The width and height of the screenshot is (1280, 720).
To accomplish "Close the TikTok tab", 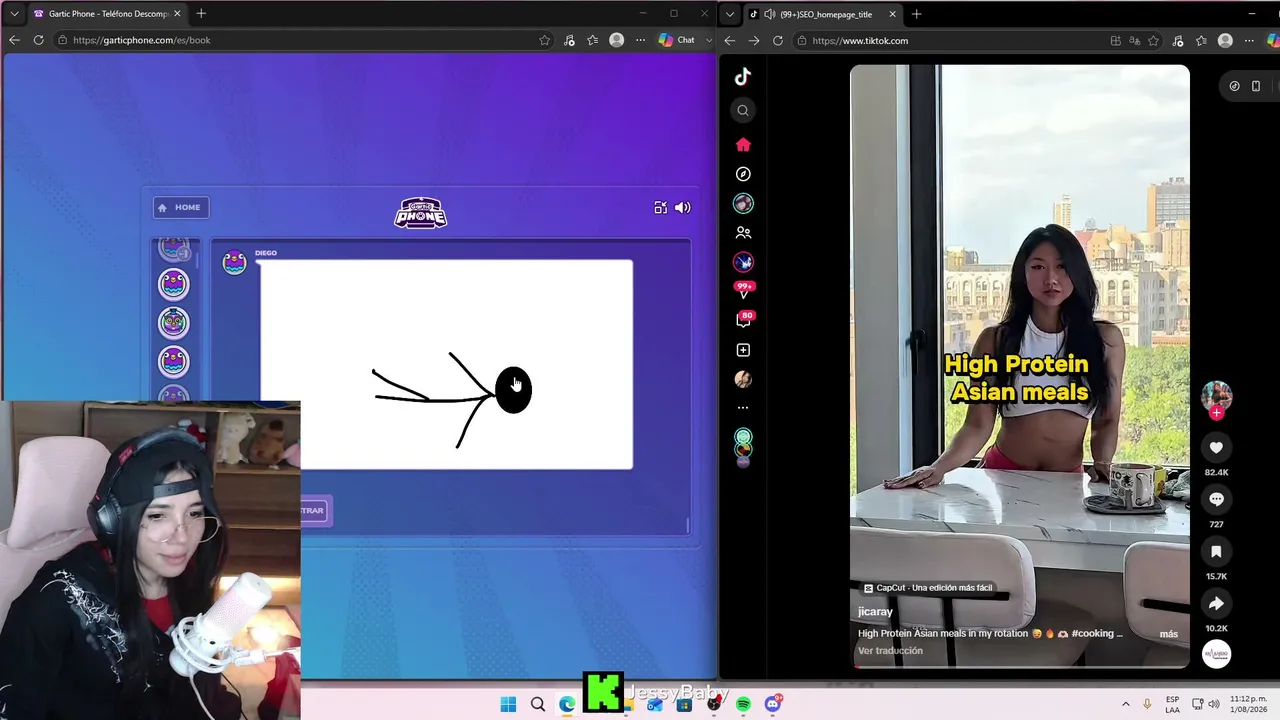I will [x=892, y=14].
